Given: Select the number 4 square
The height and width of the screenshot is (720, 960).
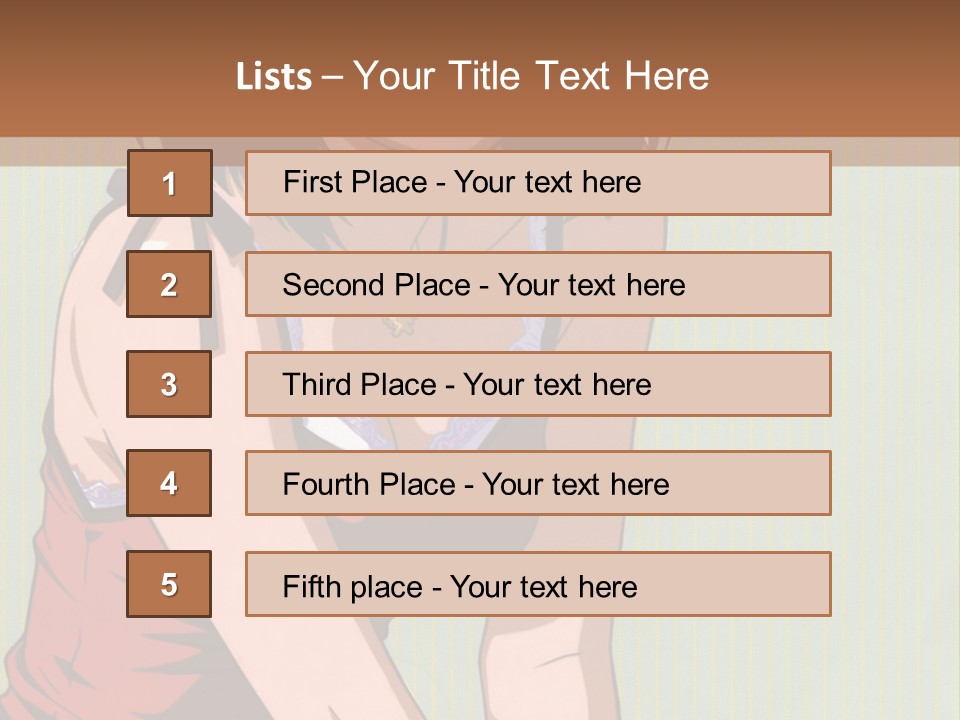Looking at the screenshot, I should point(169,483).
